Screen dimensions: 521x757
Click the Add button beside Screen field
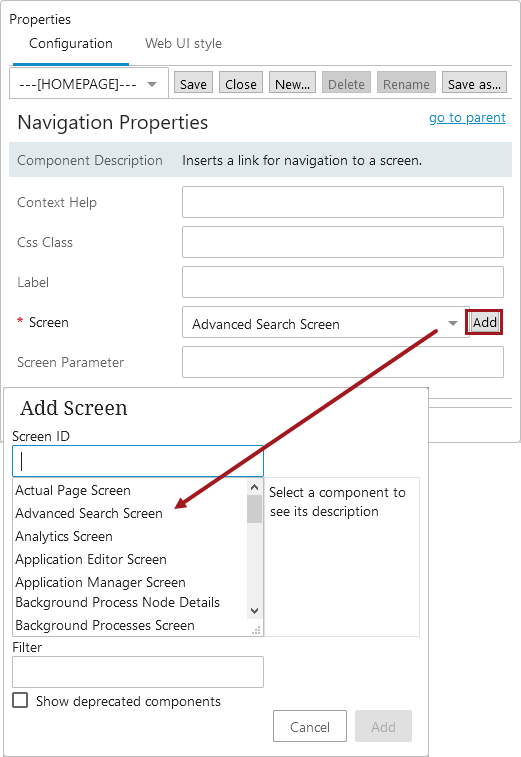click(484, 322)
